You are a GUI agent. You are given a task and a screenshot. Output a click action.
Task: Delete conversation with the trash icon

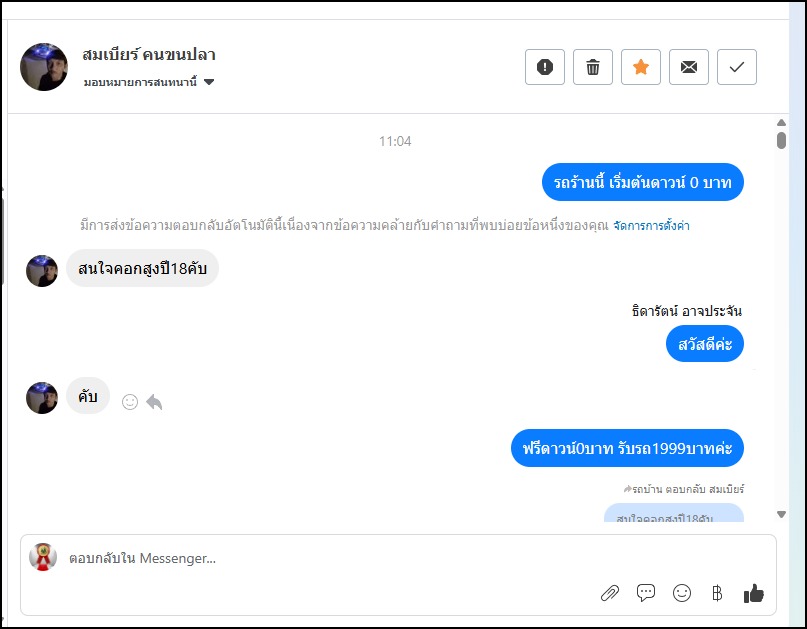tap(593, 67)
